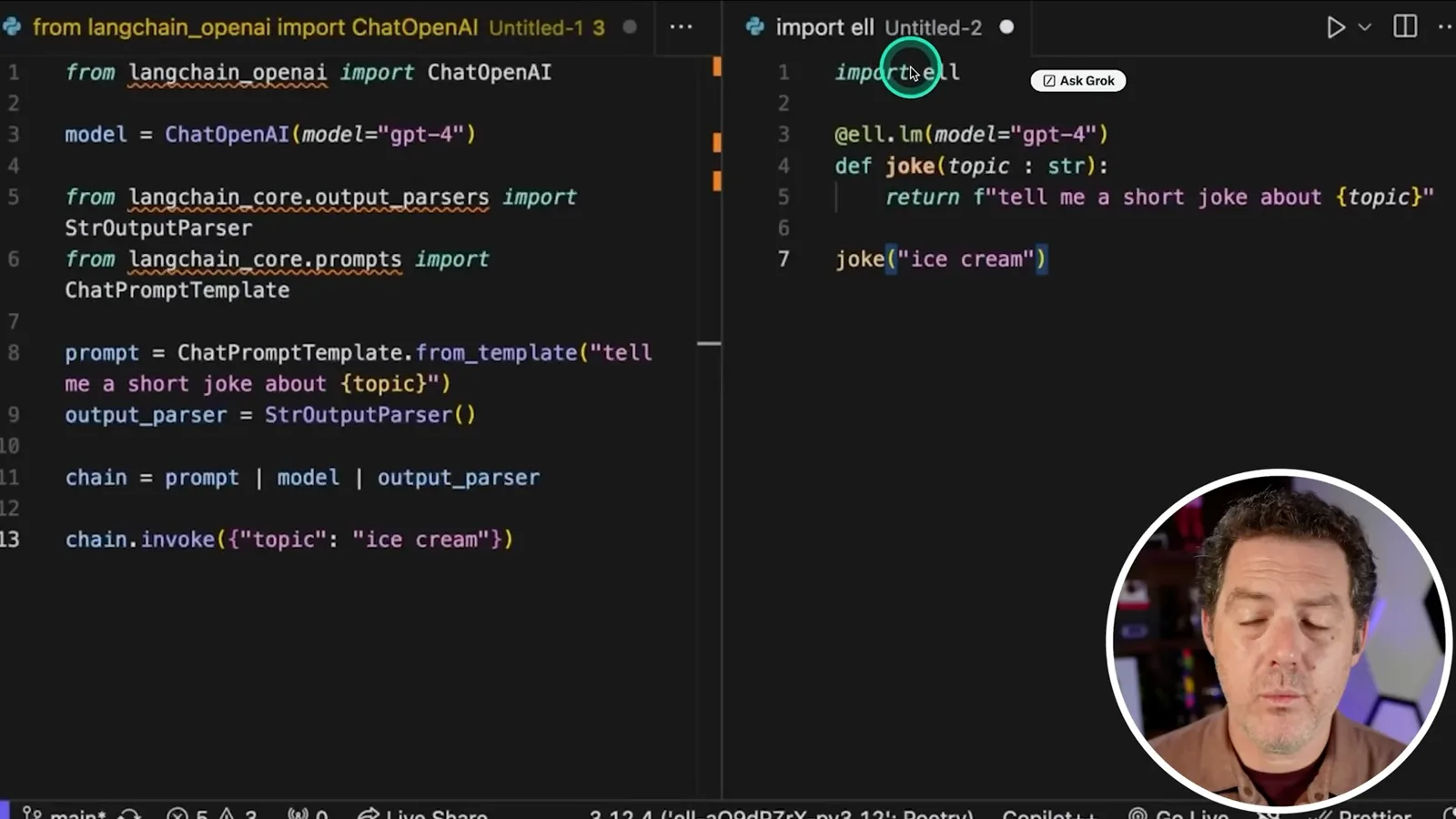This screenshot has height=819, width=1456.
Task: Click 'ChatOpenAI' import name on line 1
Action: click(489, 72)
